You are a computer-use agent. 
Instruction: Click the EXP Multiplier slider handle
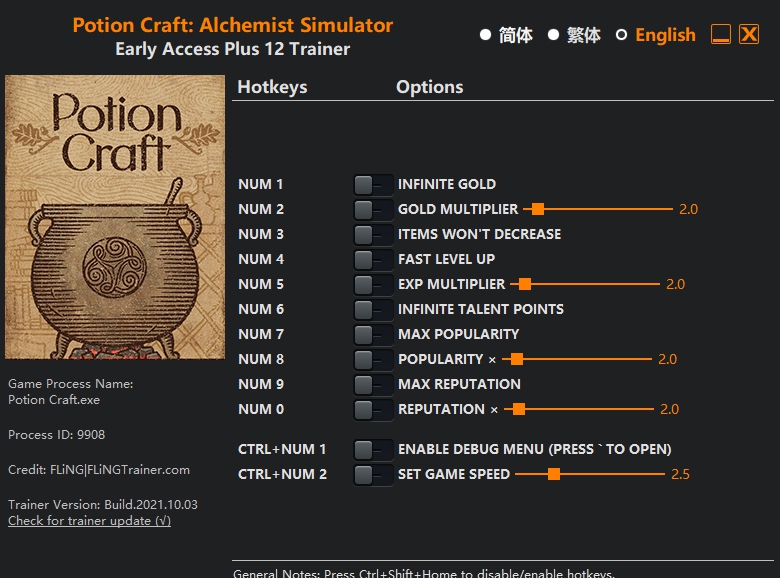pos(525,285)
